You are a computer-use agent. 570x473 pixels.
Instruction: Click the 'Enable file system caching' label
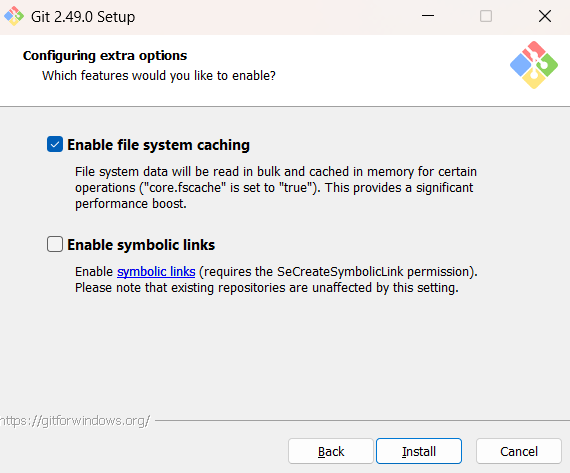click(x=158, y=145)
